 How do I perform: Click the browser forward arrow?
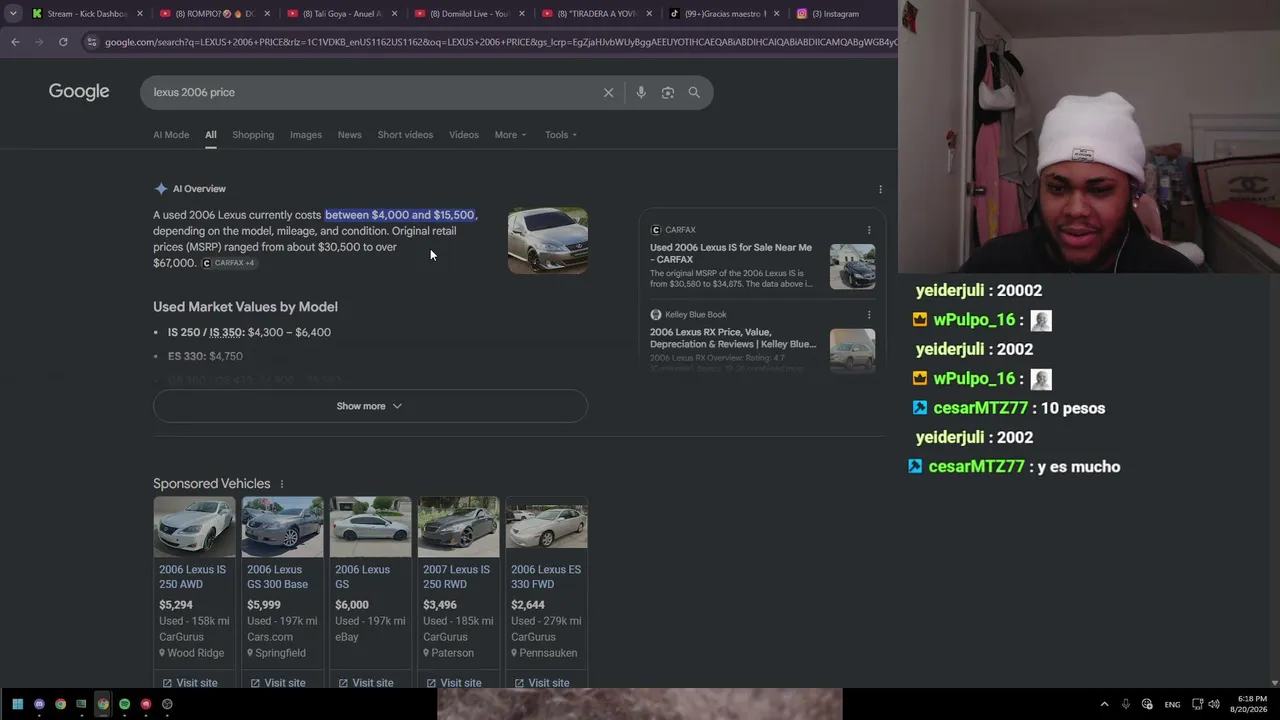(x=39, y=42)
